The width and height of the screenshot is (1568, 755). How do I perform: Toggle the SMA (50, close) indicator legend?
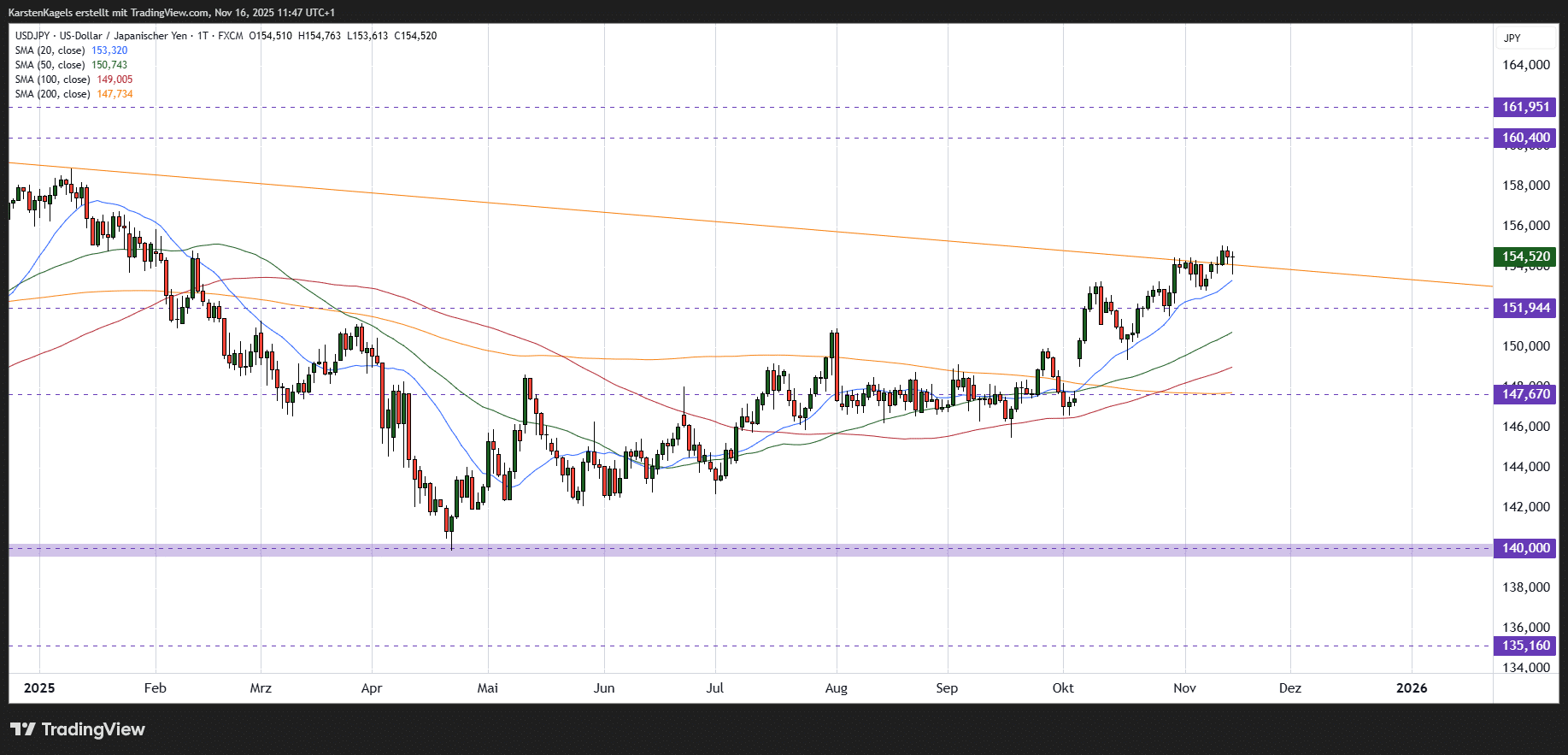point(51,65)
